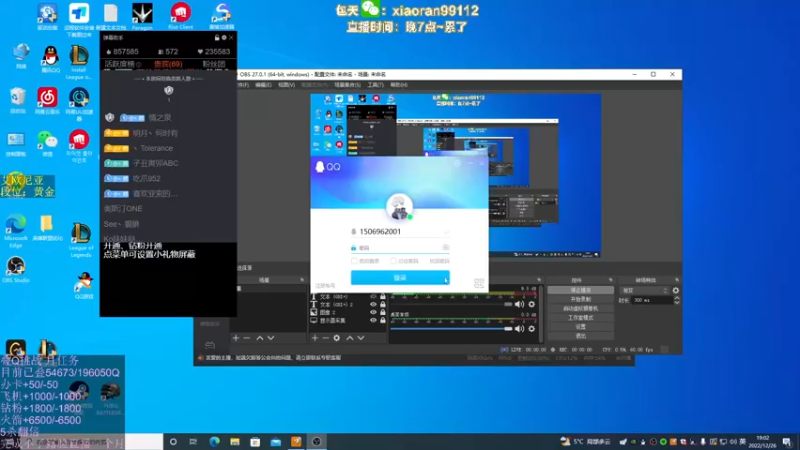The image size is (800, 450).
Task: Open League of Legends desktop shortcut
Action: (81, 240)
